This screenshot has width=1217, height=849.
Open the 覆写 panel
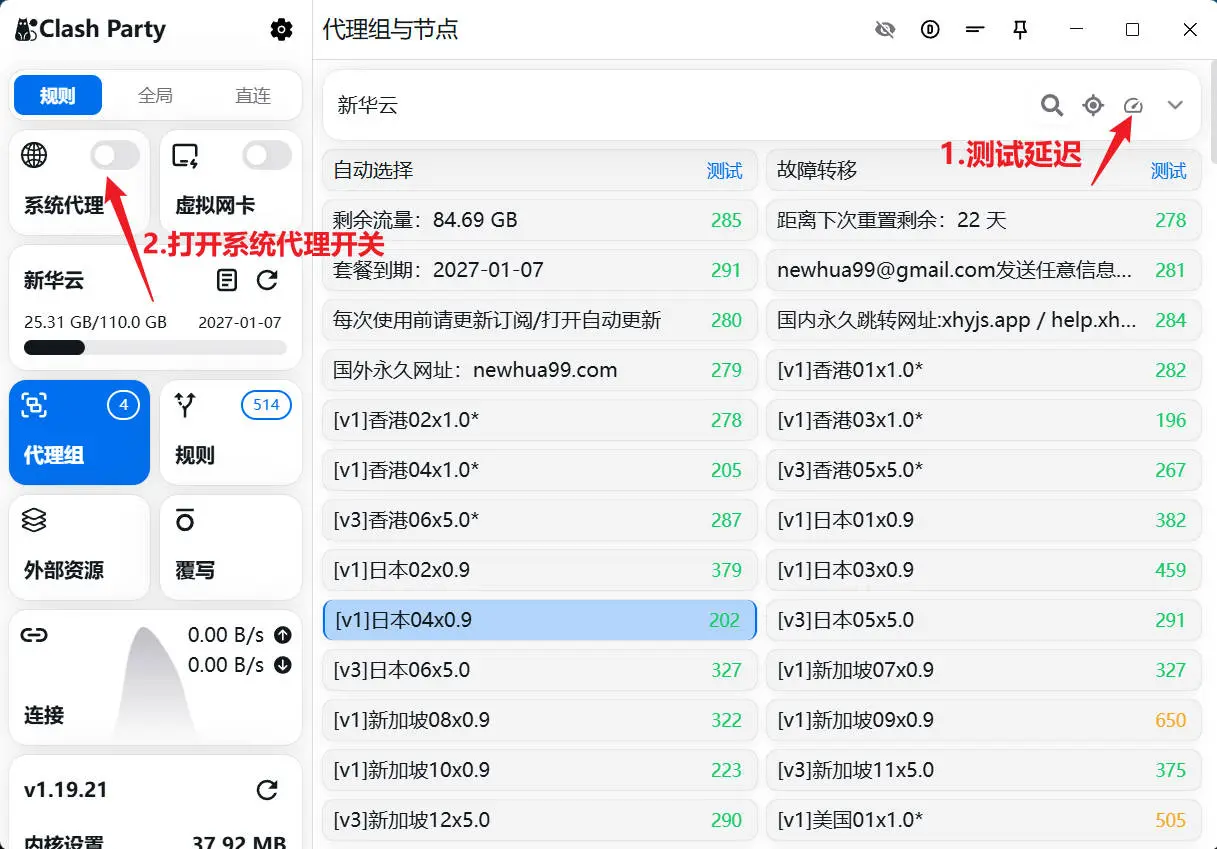click(231, 547)
